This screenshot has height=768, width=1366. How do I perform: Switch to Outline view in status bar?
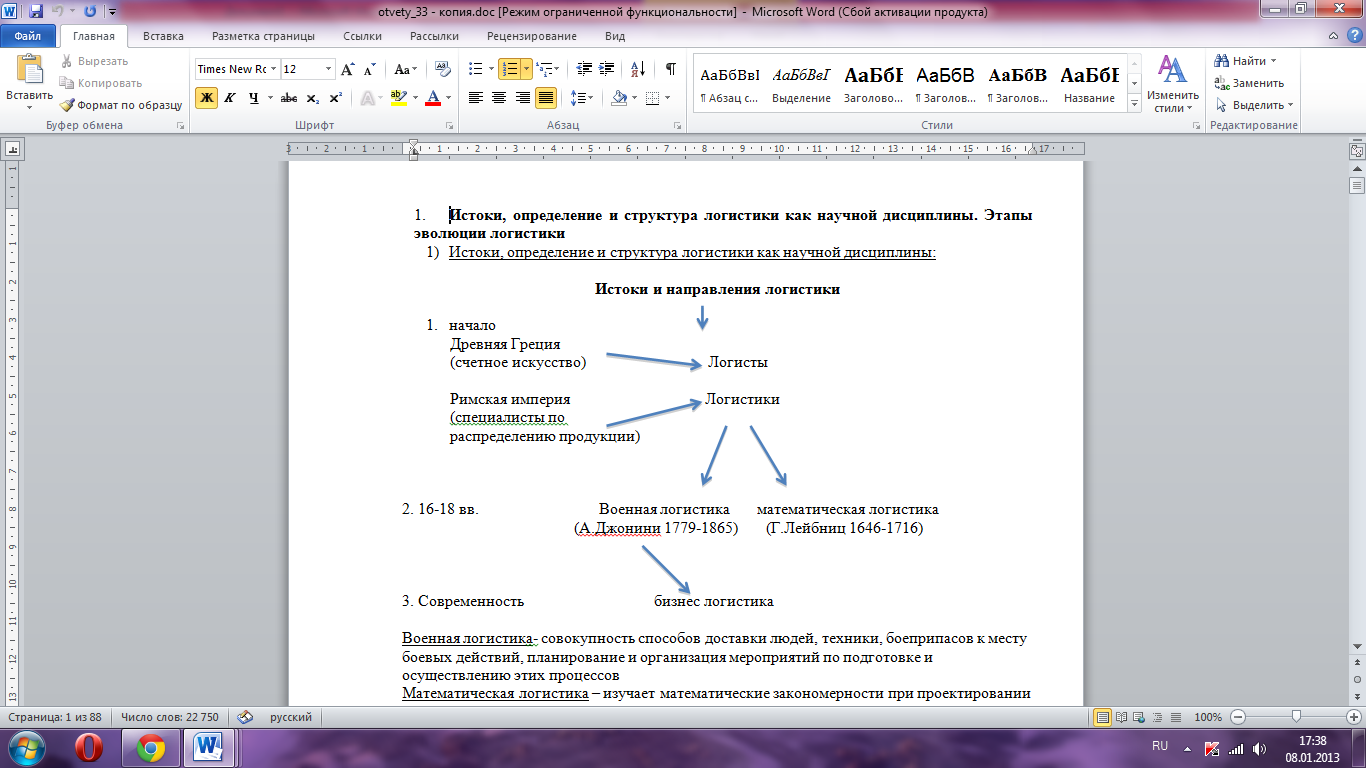1156,717
